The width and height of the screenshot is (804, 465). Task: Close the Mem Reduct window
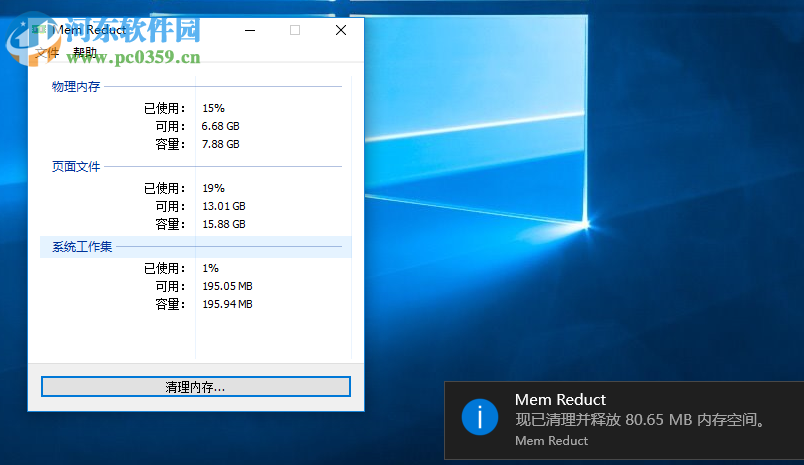341,30
